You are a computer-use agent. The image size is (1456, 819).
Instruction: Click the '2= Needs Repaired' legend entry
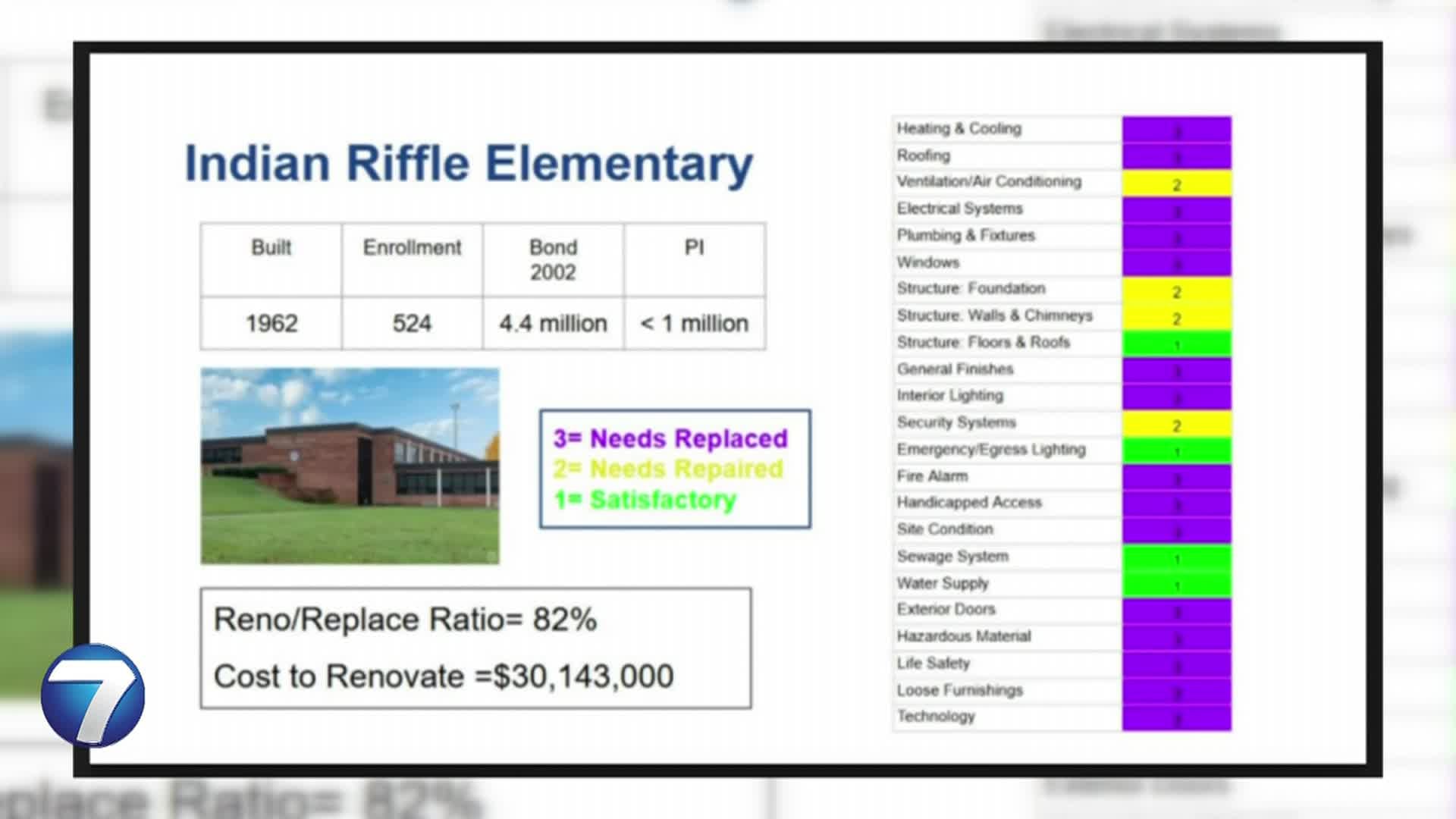point(667,469)
